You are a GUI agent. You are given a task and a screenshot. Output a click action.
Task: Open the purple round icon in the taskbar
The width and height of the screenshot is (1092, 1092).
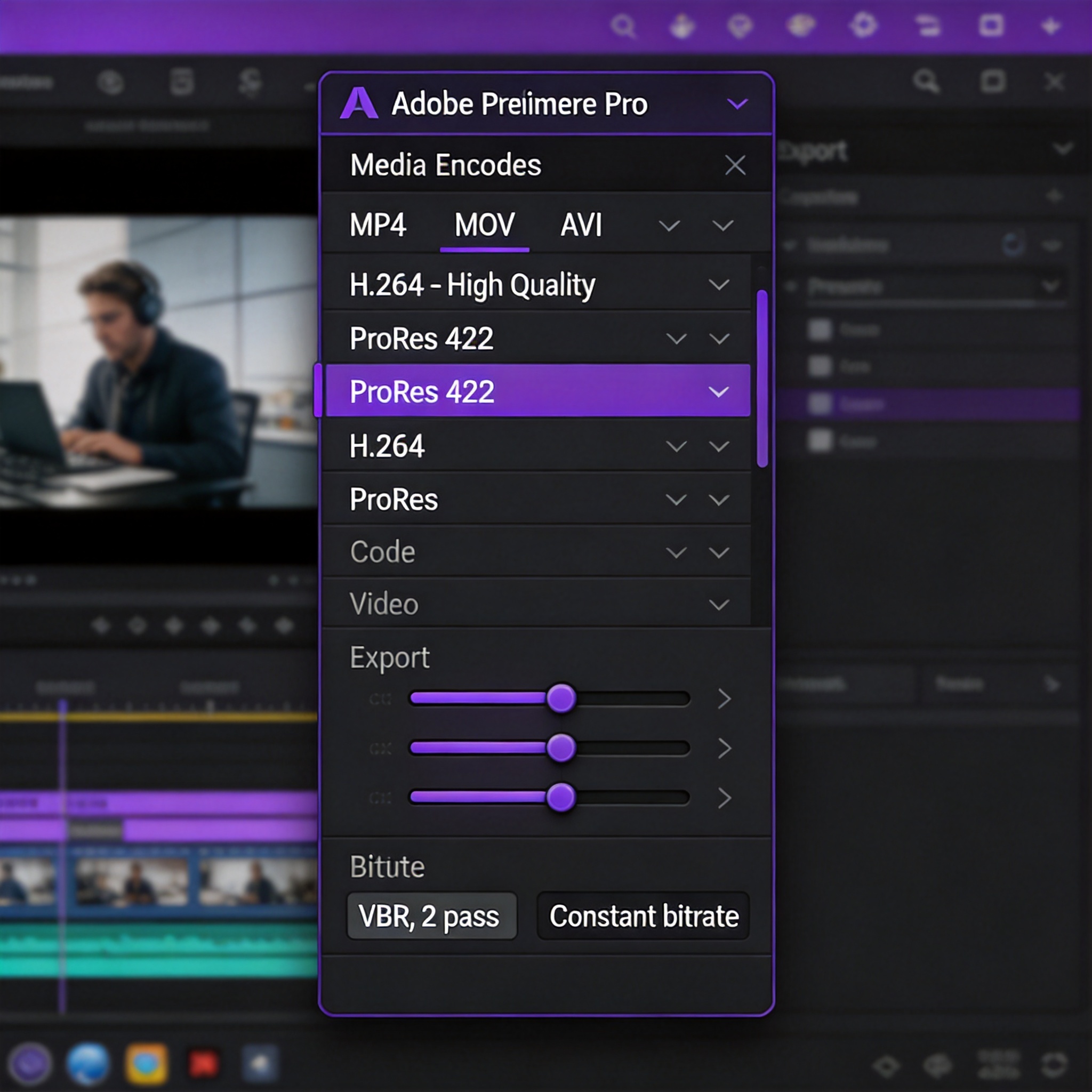pyautogui.click(x=31, y=1064)
